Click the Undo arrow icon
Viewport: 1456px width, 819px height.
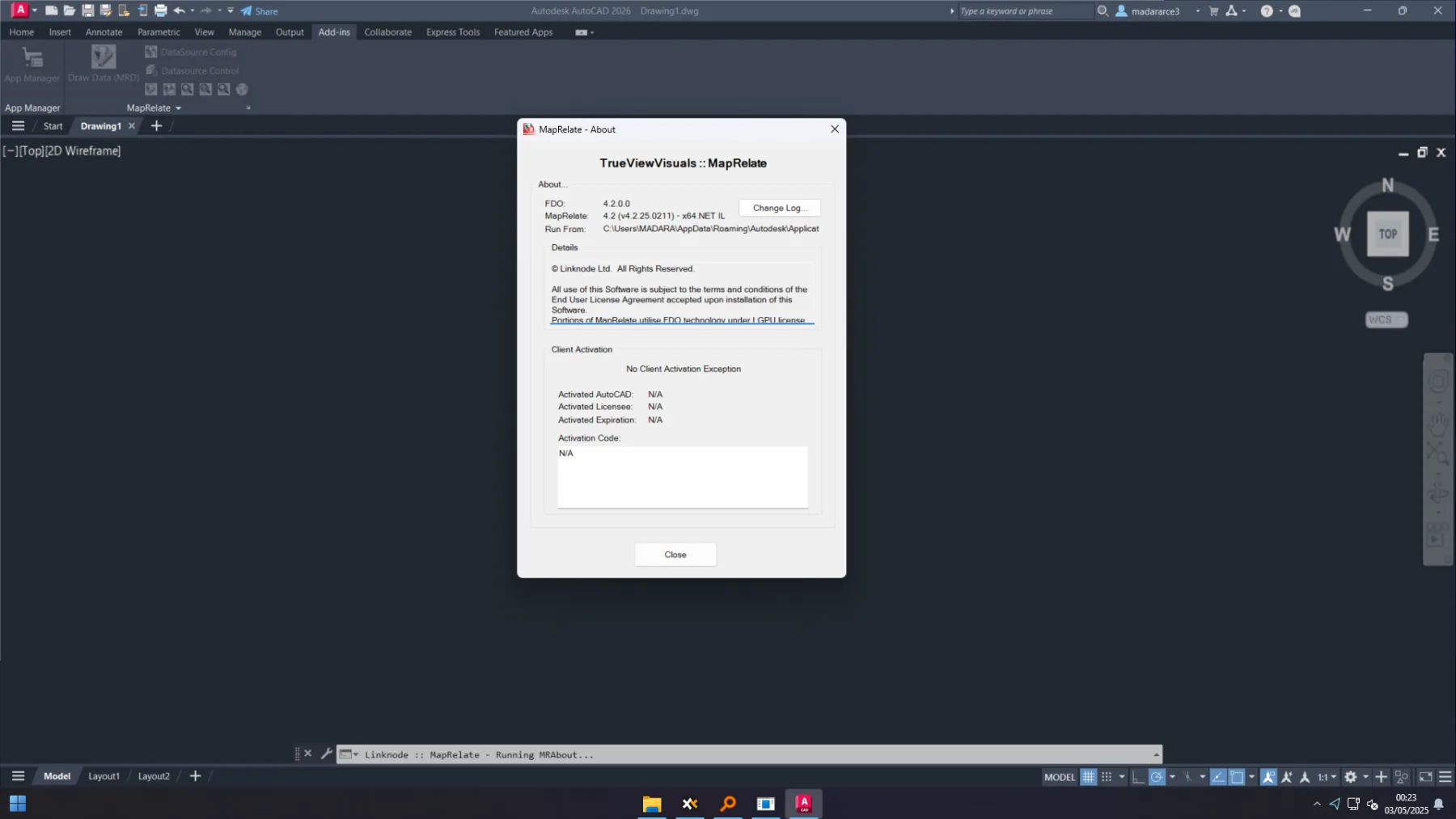point(179,11)
